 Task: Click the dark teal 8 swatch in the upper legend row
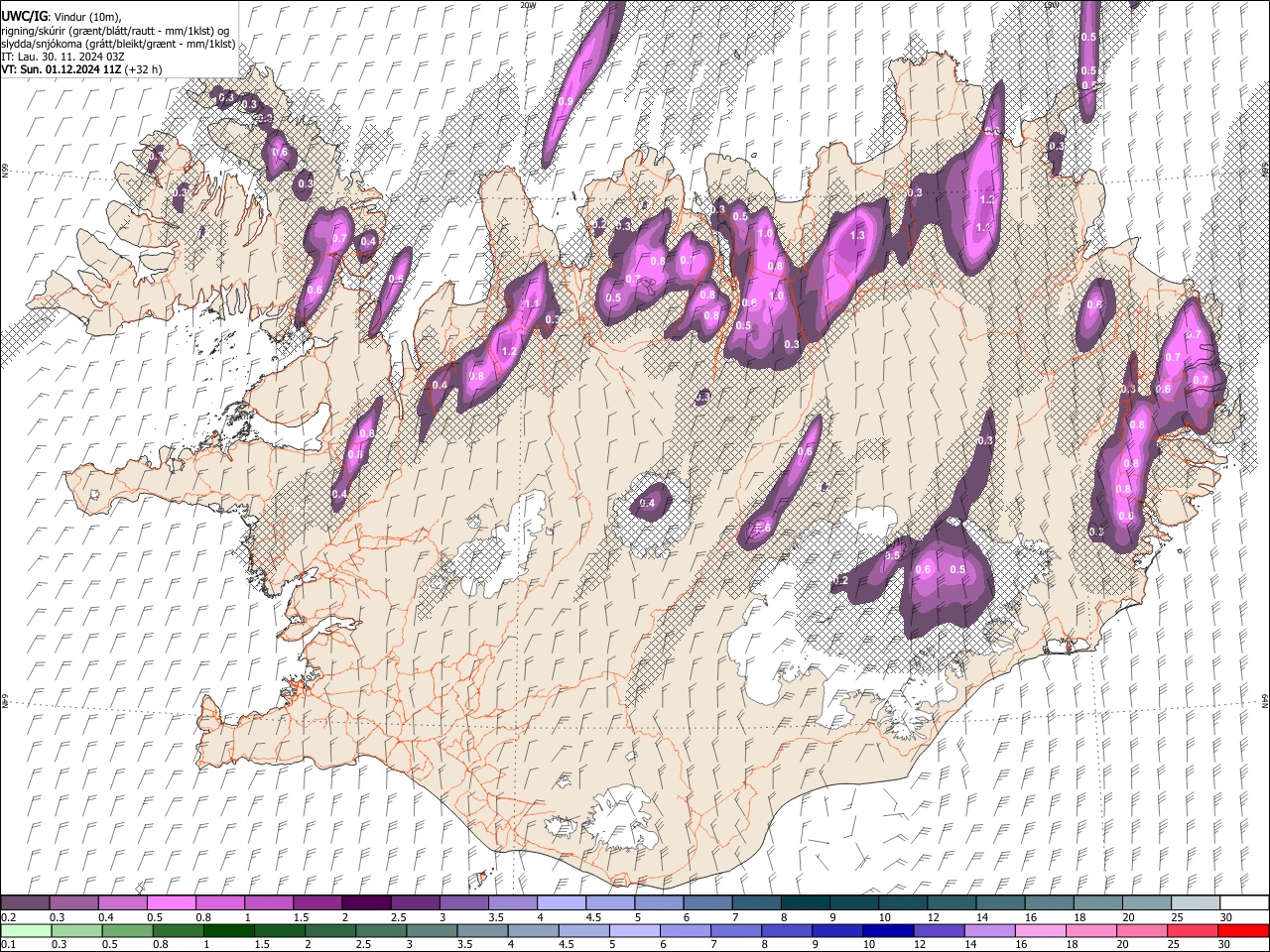click(x=805, y=902)
